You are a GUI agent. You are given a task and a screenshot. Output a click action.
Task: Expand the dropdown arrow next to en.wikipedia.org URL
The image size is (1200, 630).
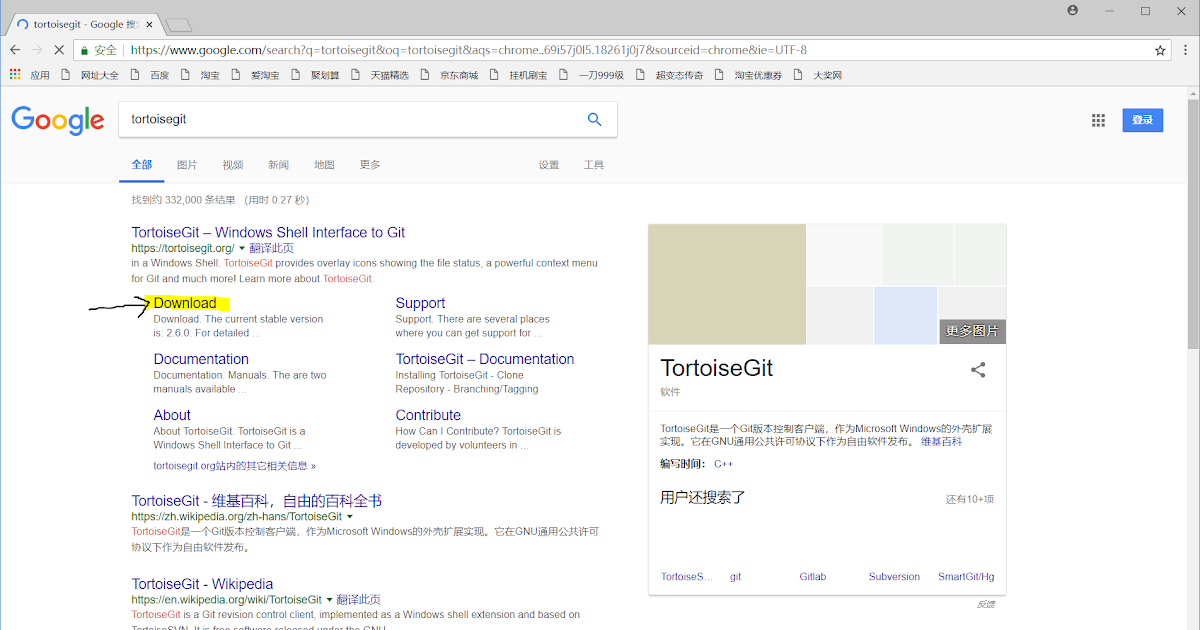click(x=329, y=600)
